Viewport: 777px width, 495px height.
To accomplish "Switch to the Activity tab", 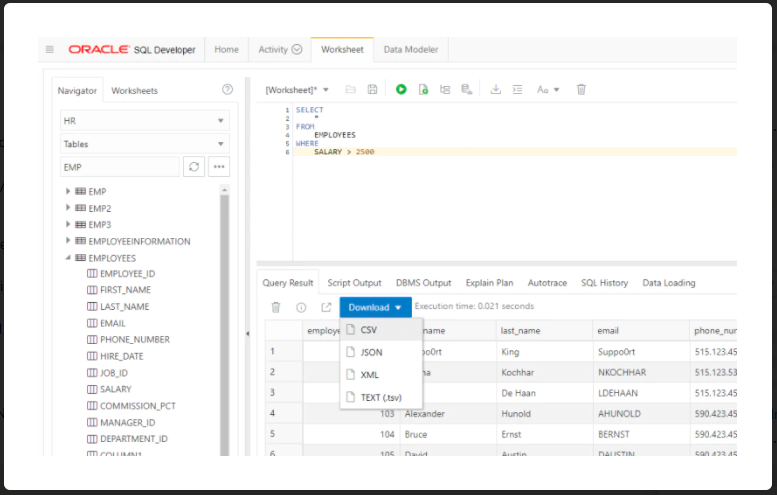I will [280, 50].
